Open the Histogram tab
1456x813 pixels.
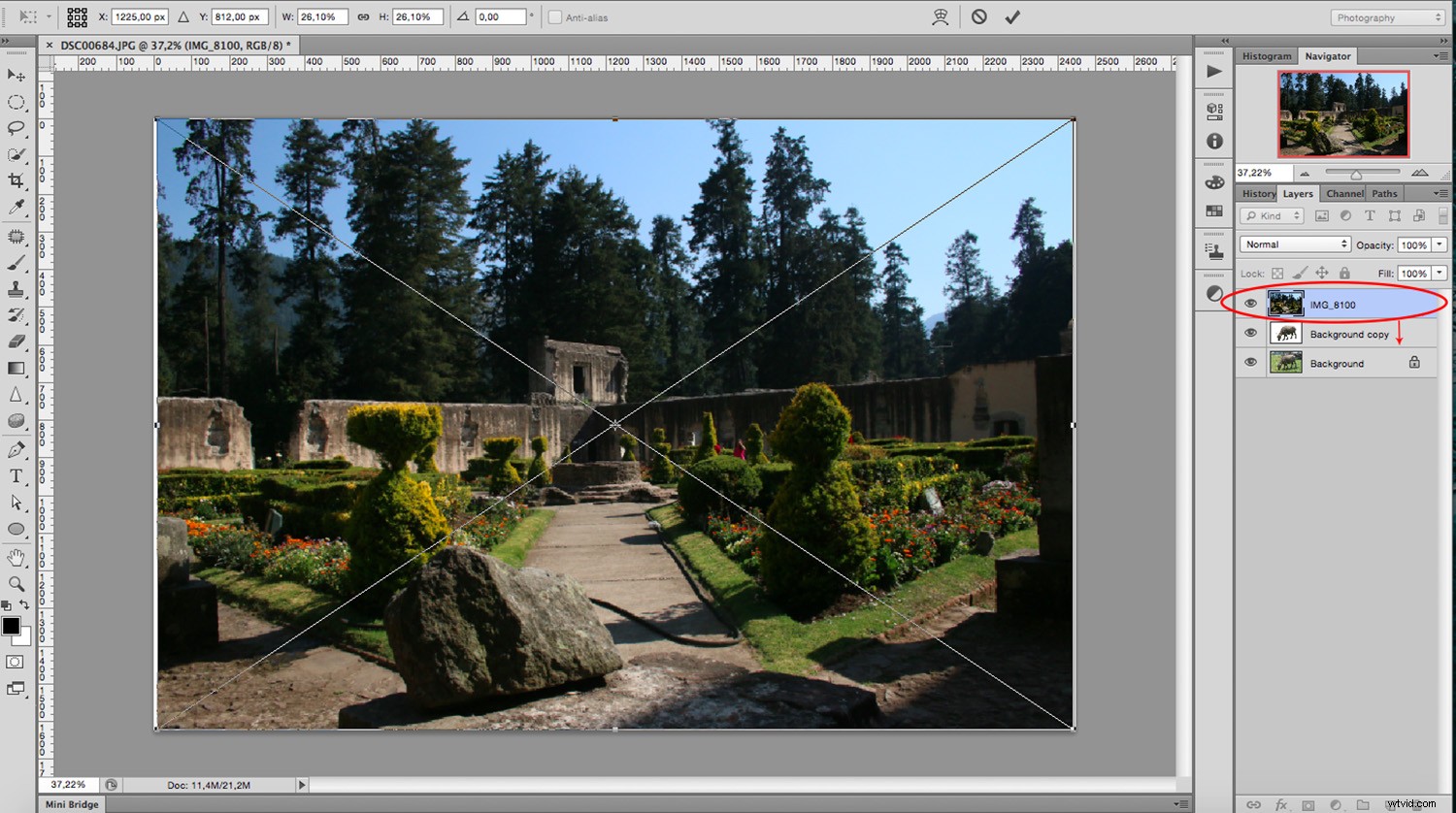click(x=1266, y=55)
